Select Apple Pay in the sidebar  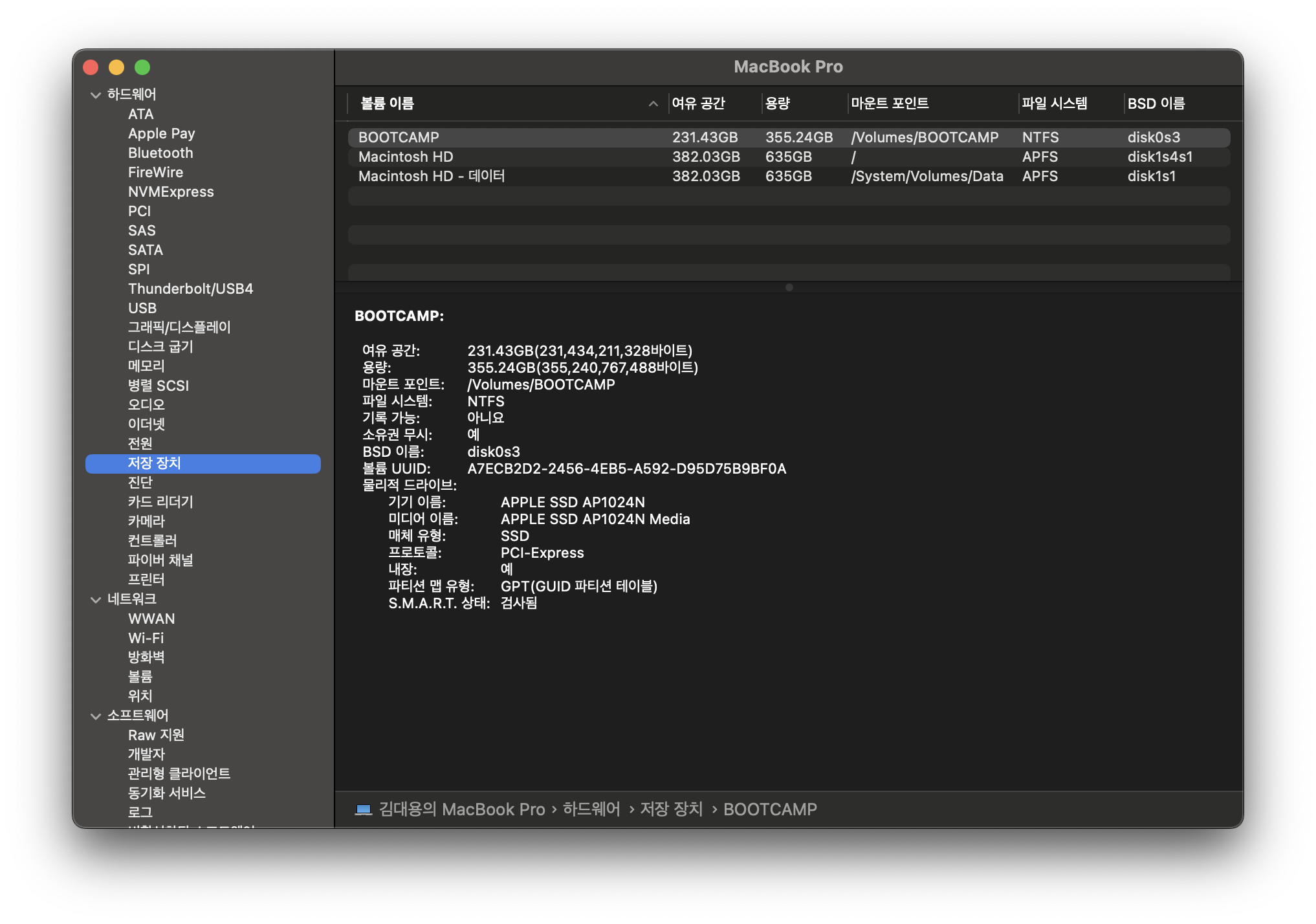click(x=161, y=133)
